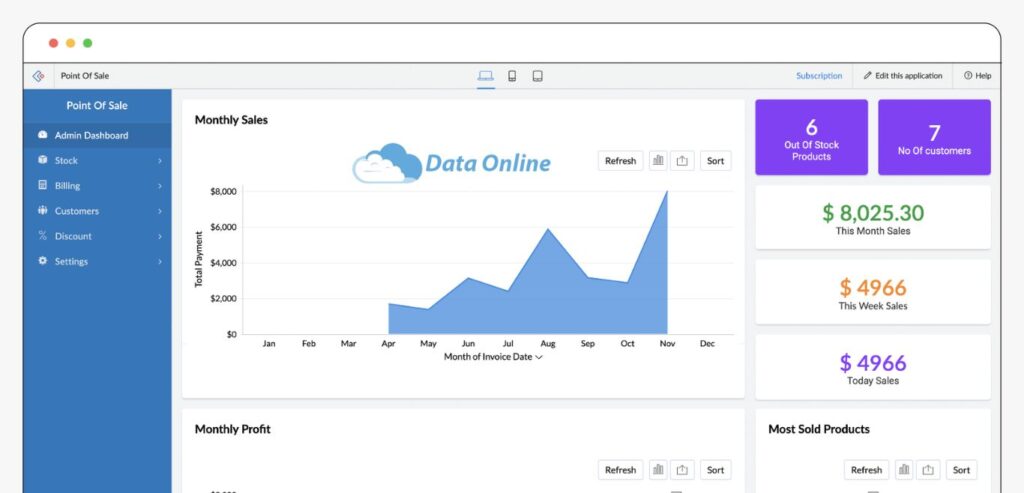Screen dimensions: 1024x493
Task: Click the $ 8,025.30 This Month Sales card
Action: tap(873, 217)
